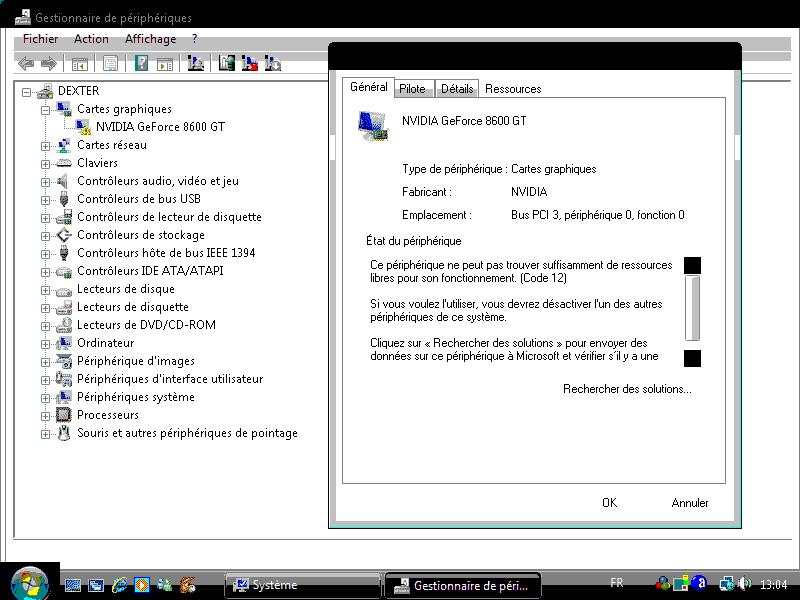Screen dimensions: 800x600
Task: Click the Windows Start orb
Action: (30, 583)
